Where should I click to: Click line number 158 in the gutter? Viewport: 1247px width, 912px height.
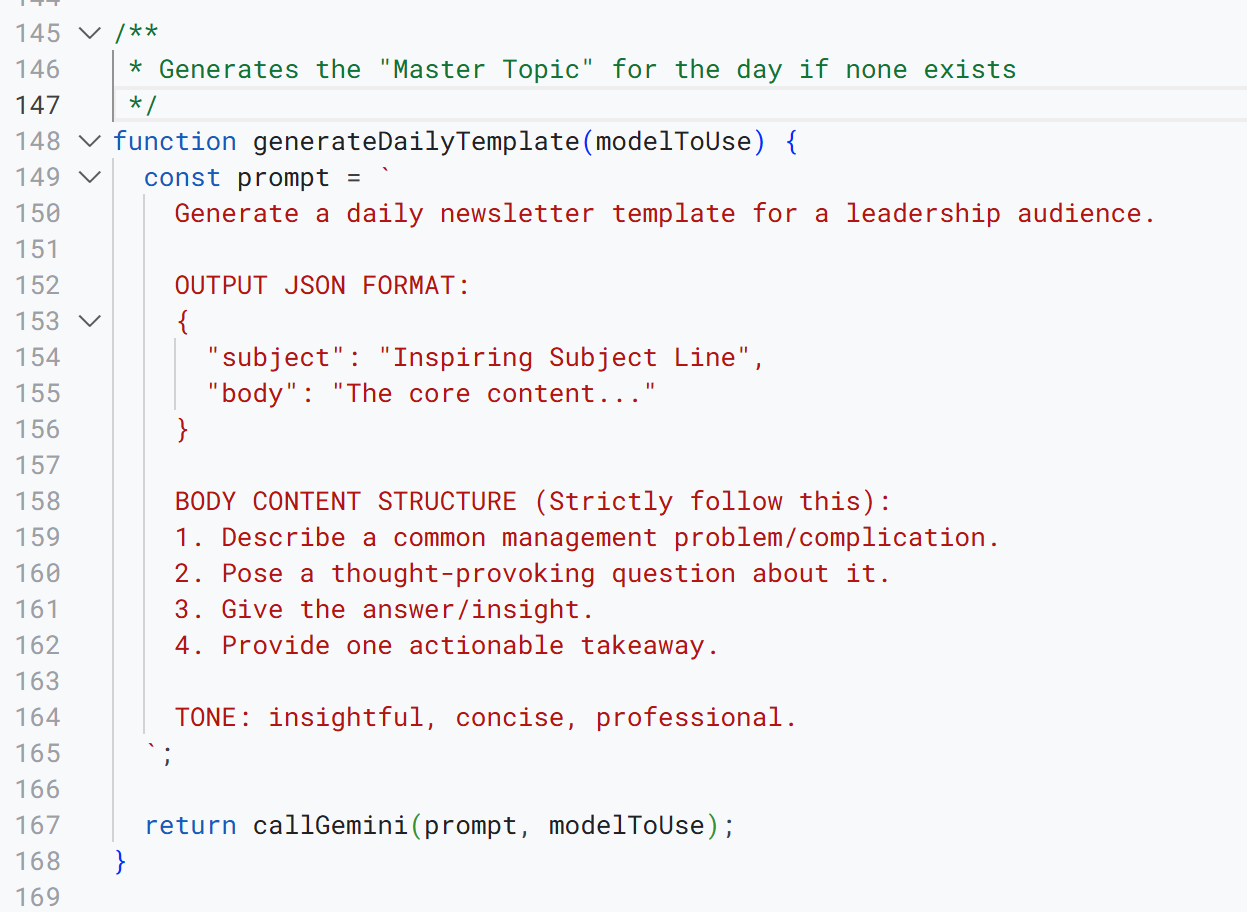(38, 501)
